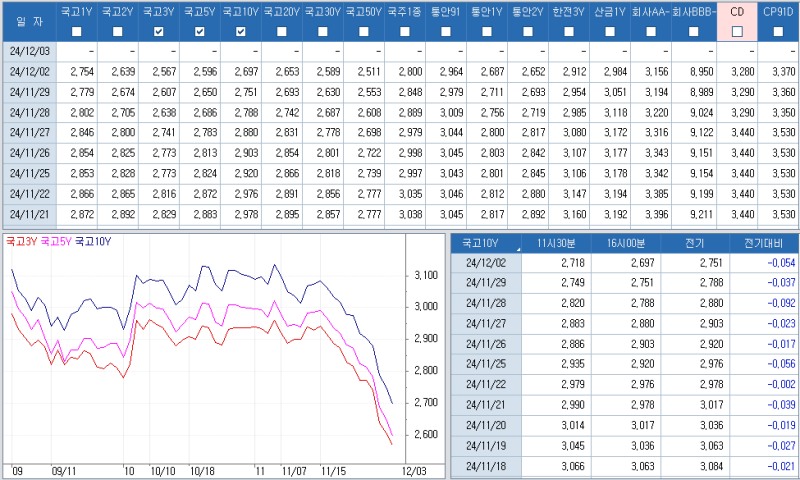The width and height of the screenshot is (800, 480).
Task: Select the 24/11/18 row in lower table
Action: coord(488,467)
